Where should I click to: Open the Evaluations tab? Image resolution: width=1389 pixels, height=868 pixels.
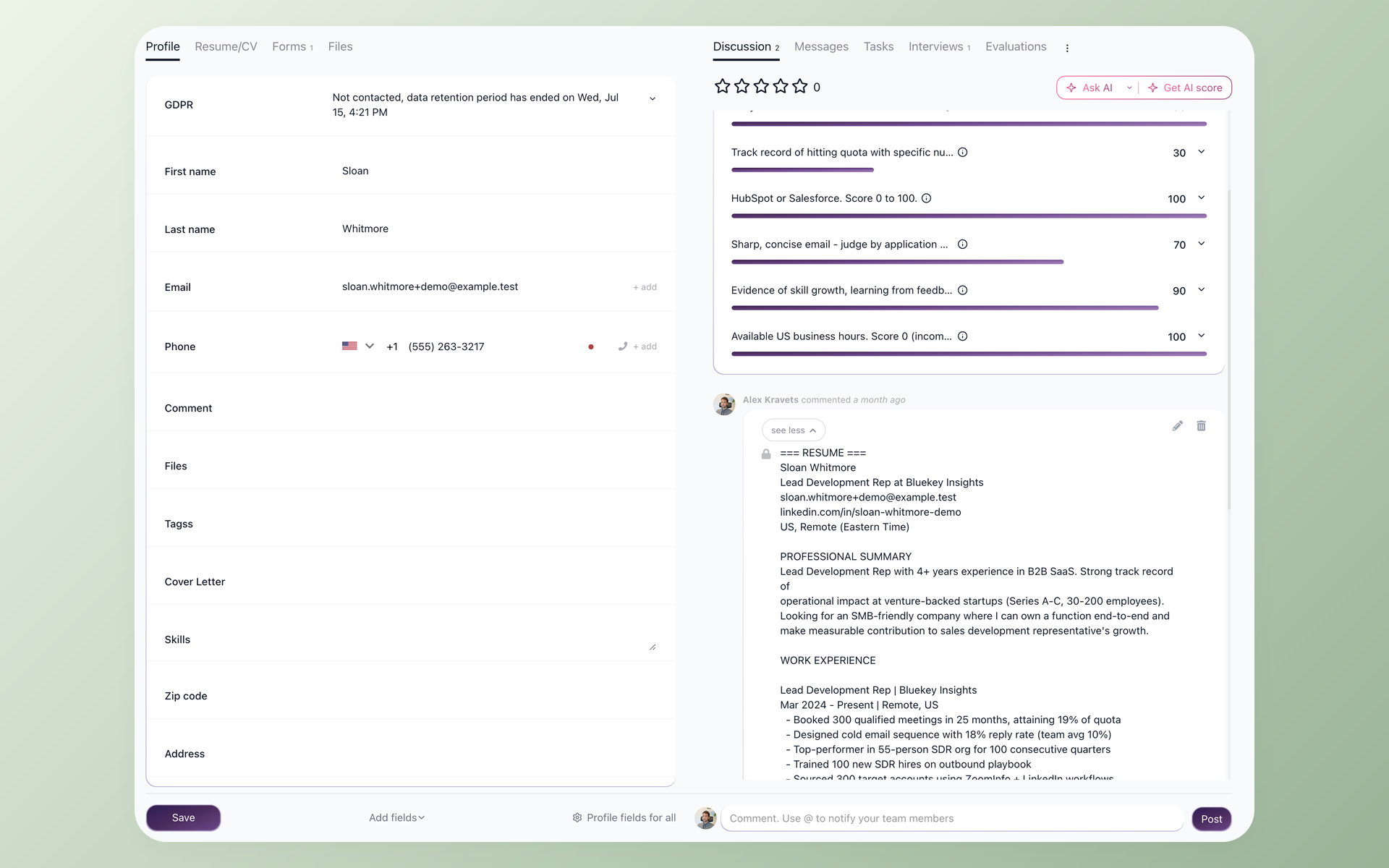1016,47
